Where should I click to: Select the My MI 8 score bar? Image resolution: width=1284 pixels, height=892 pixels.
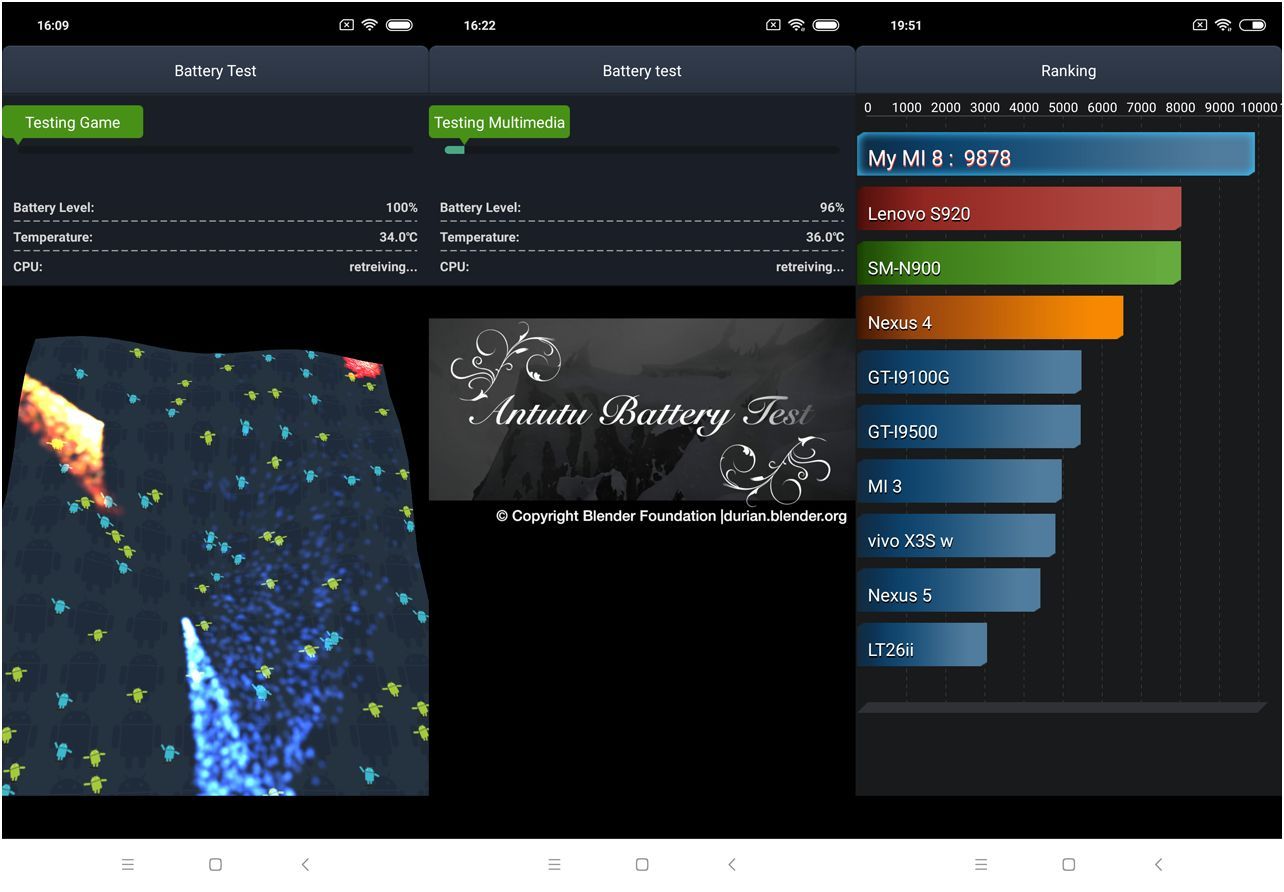(1055, 155)
